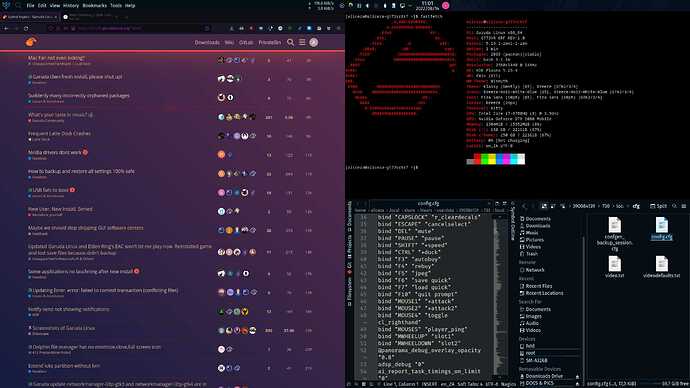This screenshot has width=690, height=388.
Task: Open the Symbol Outline panel in Kate
Action: (513, 223)
